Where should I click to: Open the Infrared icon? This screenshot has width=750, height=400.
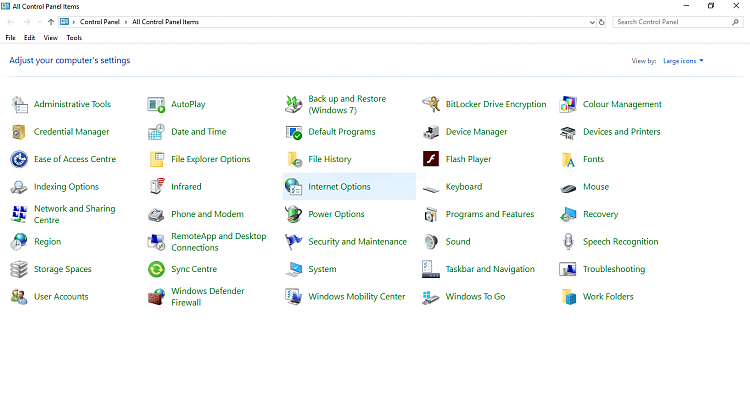pos(156,187)
